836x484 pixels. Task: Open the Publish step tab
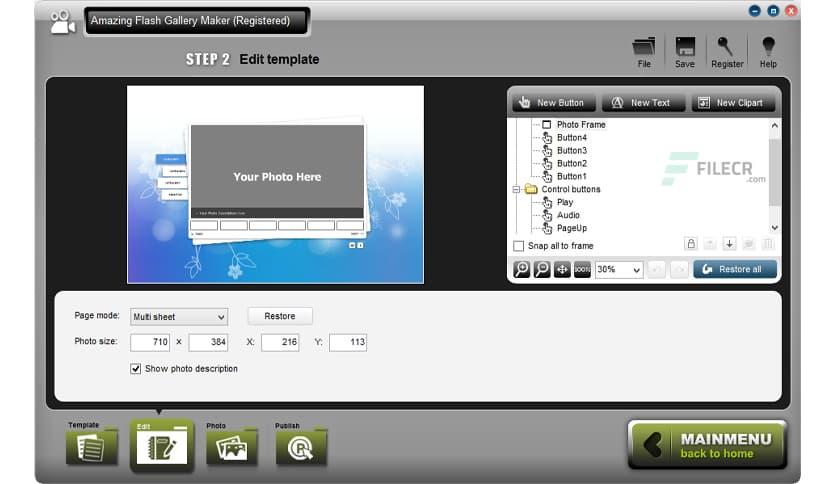click(x=301, y=445)
